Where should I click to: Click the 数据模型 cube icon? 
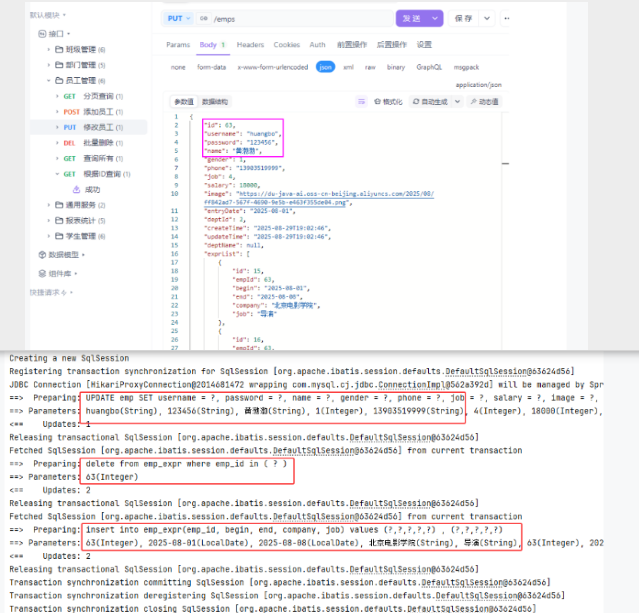point(41,255)
